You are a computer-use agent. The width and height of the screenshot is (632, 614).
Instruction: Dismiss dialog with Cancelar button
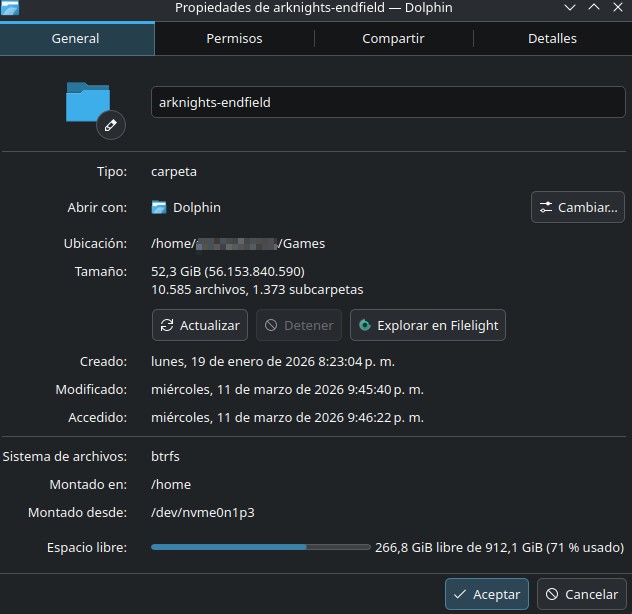click(582, 594)
